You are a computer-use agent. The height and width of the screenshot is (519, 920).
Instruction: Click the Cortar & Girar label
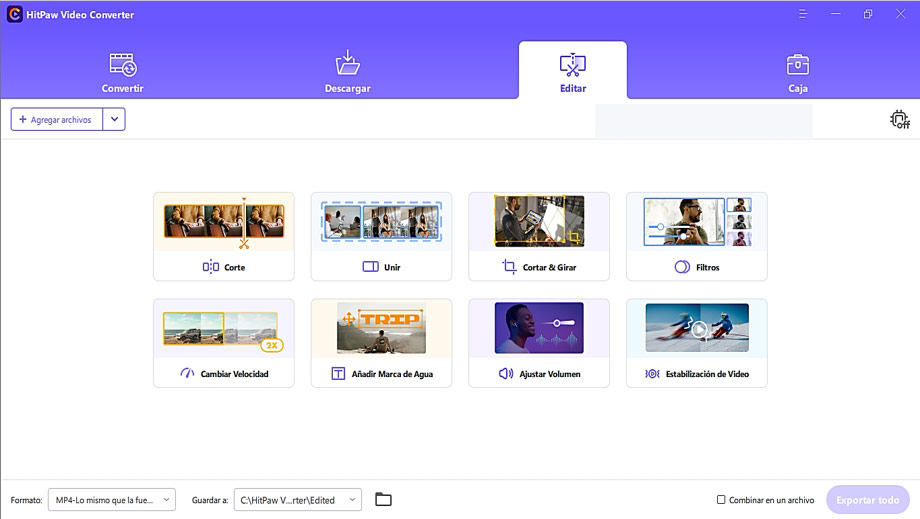pos(549,267)
